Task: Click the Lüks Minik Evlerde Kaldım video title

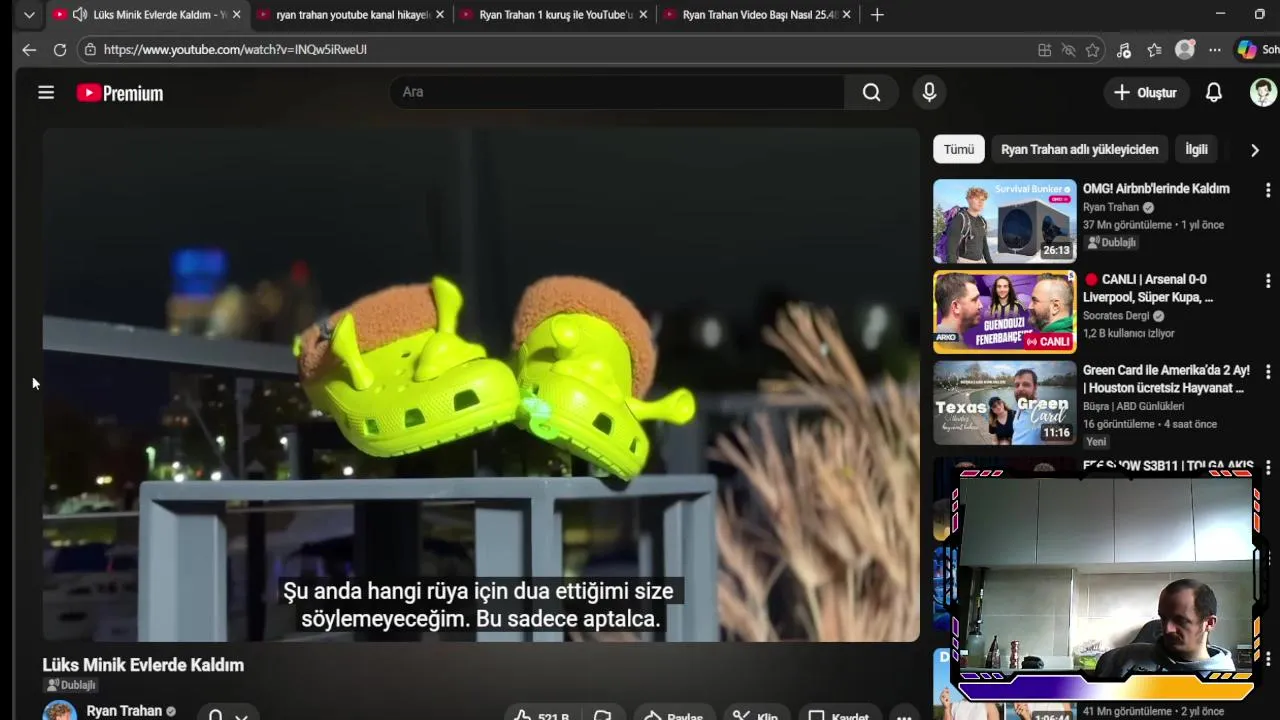Action: coord(143,665)
